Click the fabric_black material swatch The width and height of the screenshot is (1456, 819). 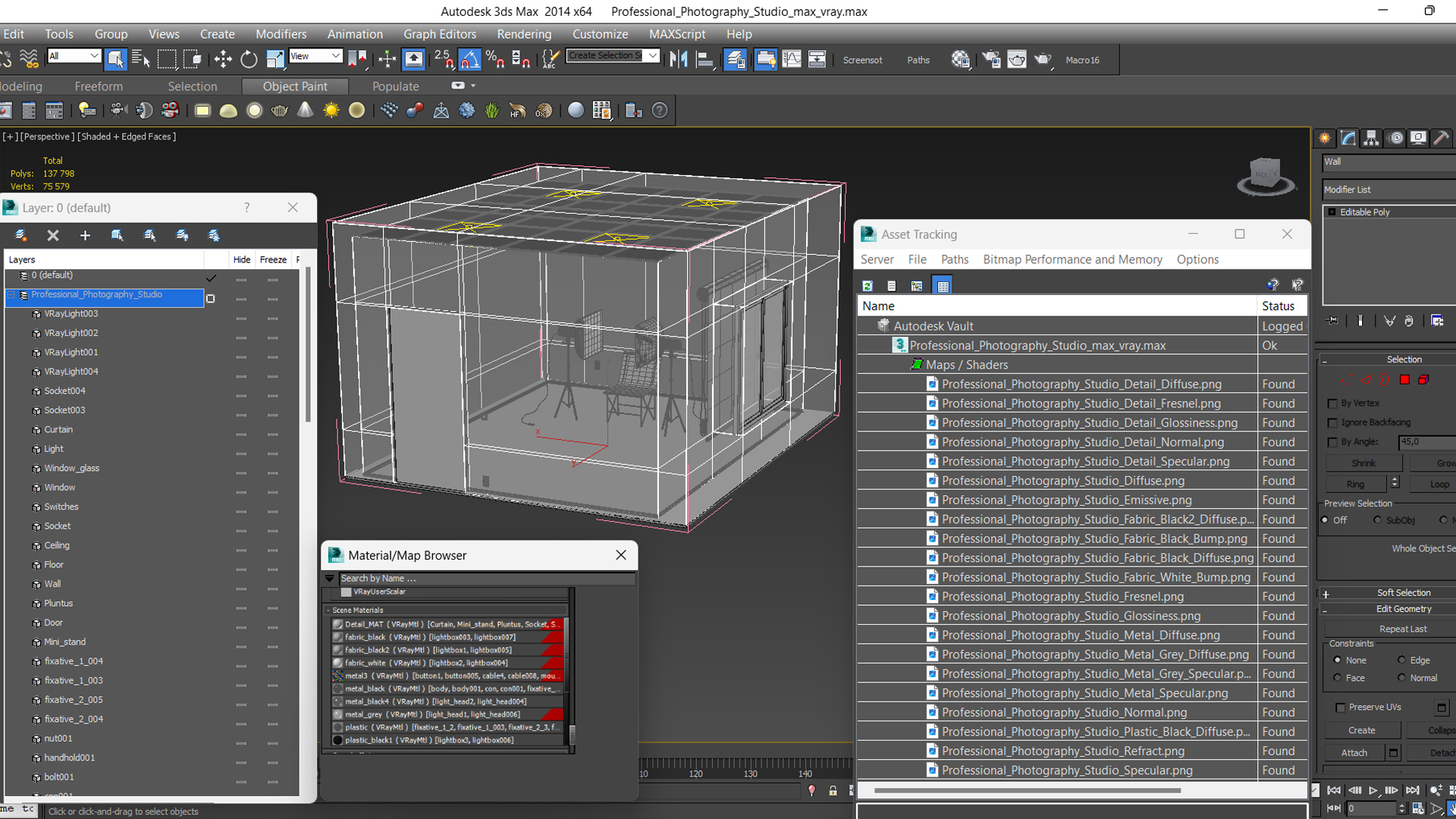(338, 638)
